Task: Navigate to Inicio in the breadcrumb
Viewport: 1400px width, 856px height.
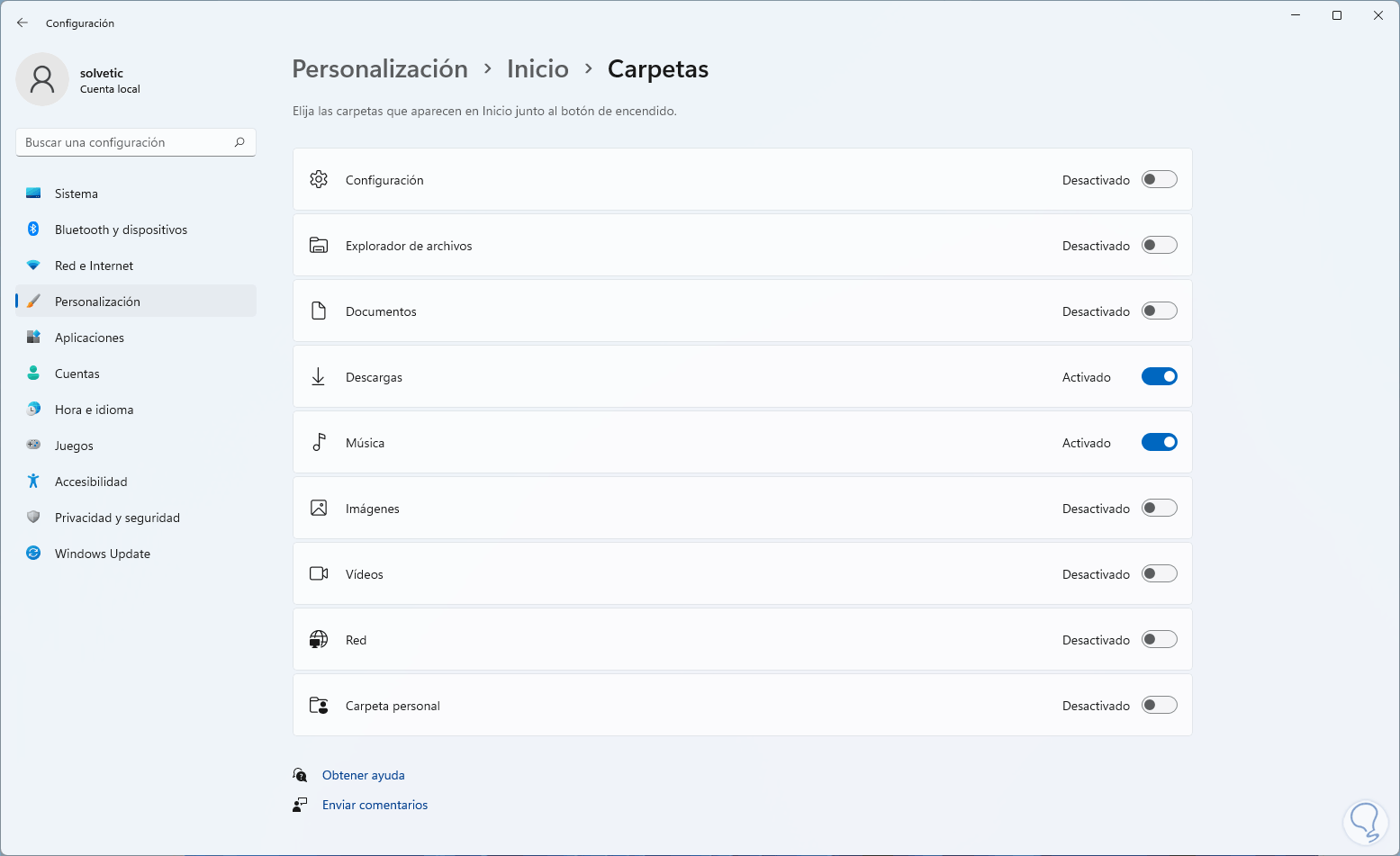Action: [537, 69]
